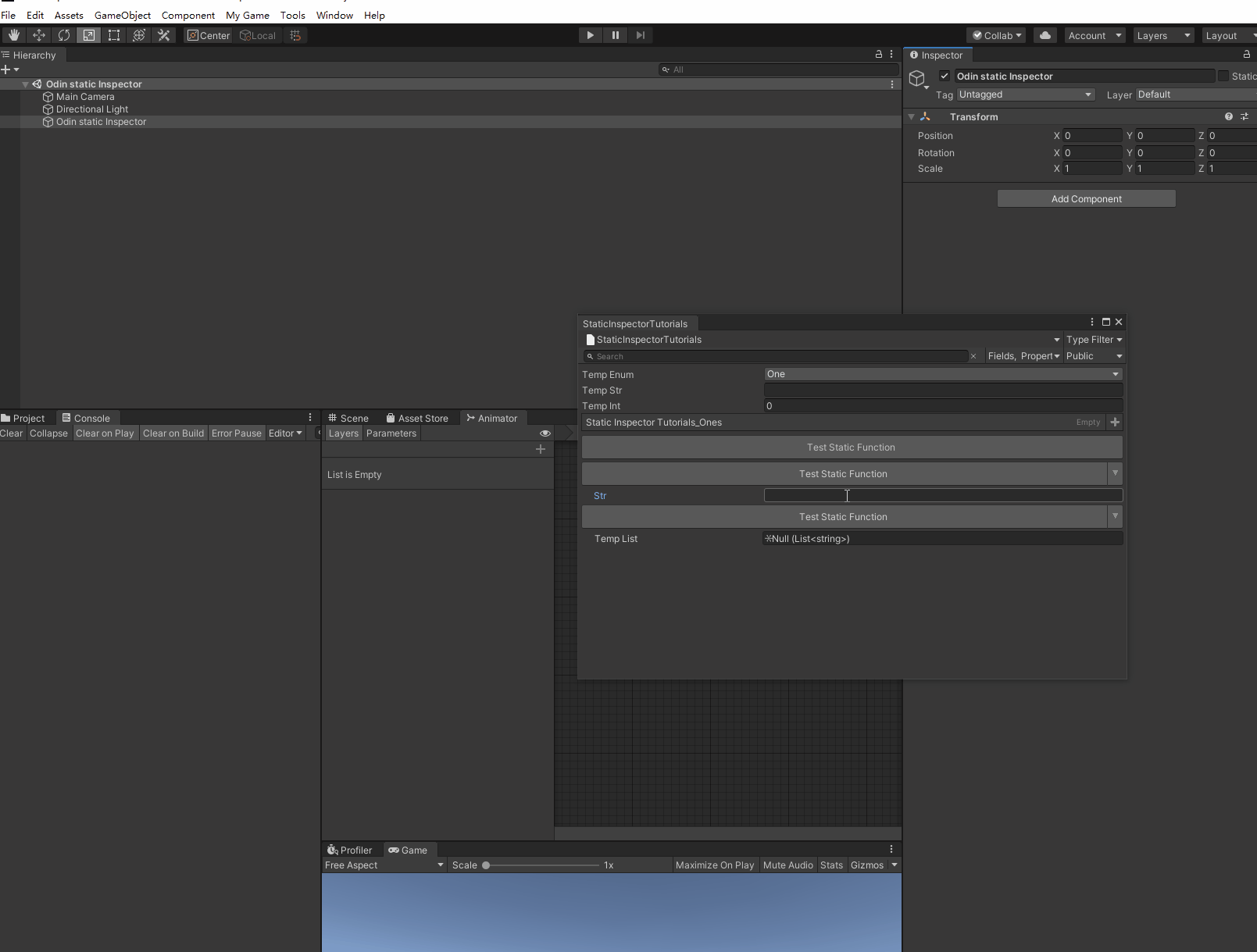The image size is (1257, 952).
Task: Adjust the Game view Scale slider
Action: click(486, 865)
